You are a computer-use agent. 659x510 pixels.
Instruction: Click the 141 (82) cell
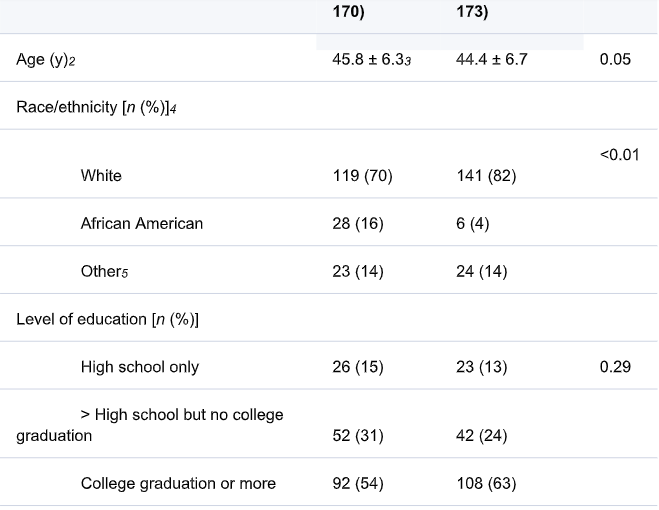[486, 176]
